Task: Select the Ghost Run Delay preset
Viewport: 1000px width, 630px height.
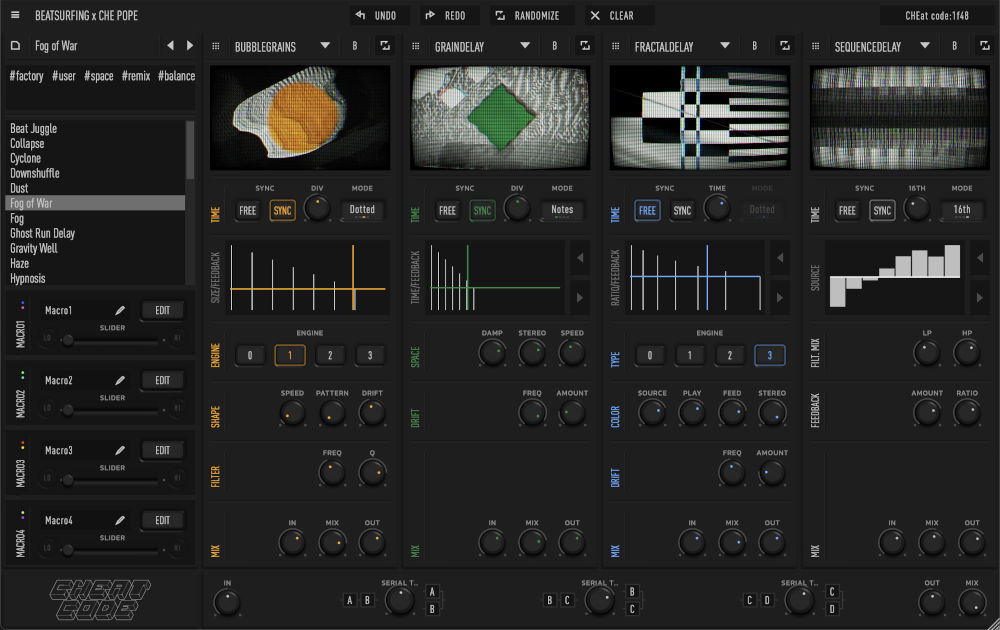Action: 42,233
